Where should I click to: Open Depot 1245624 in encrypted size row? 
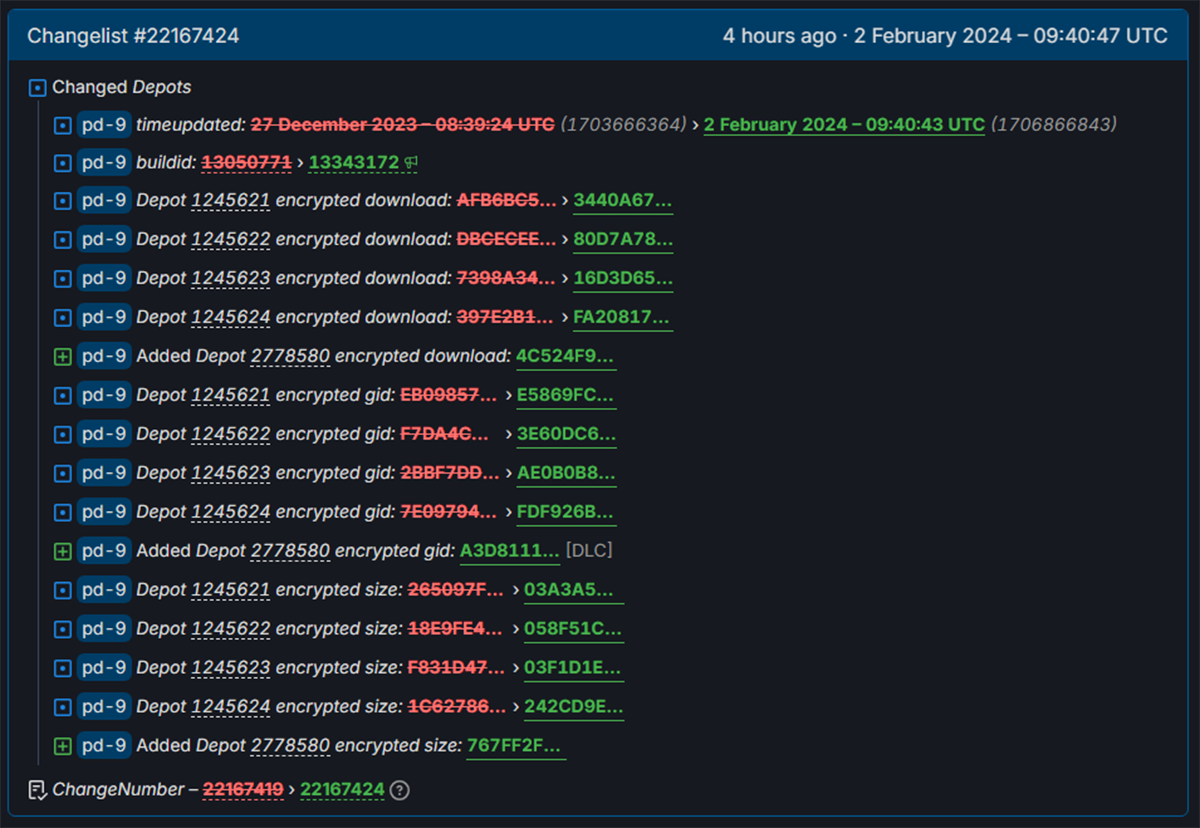pyautogui.click(x=230, y=707)
